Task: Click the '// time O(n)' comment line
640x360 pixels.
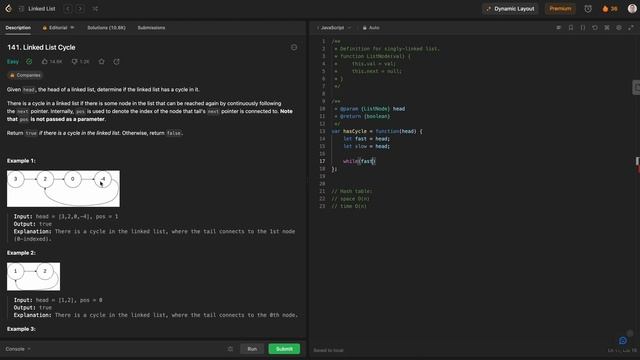Action: 349,206
